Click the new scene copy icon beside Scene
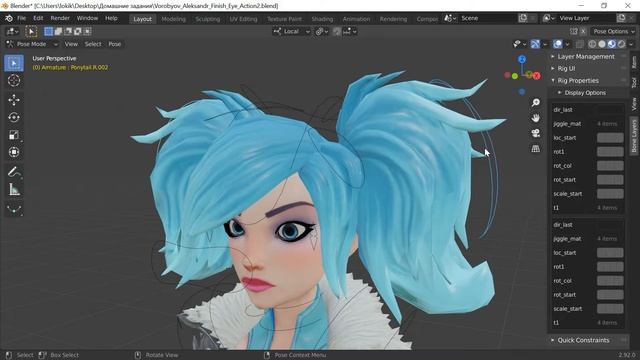640x360 pixels. pos(522,18)
